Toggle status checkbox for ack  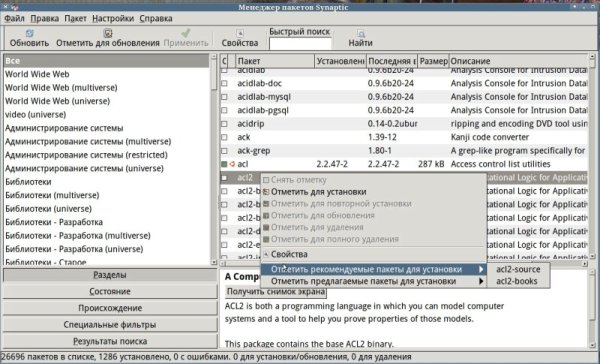point(224,137)
